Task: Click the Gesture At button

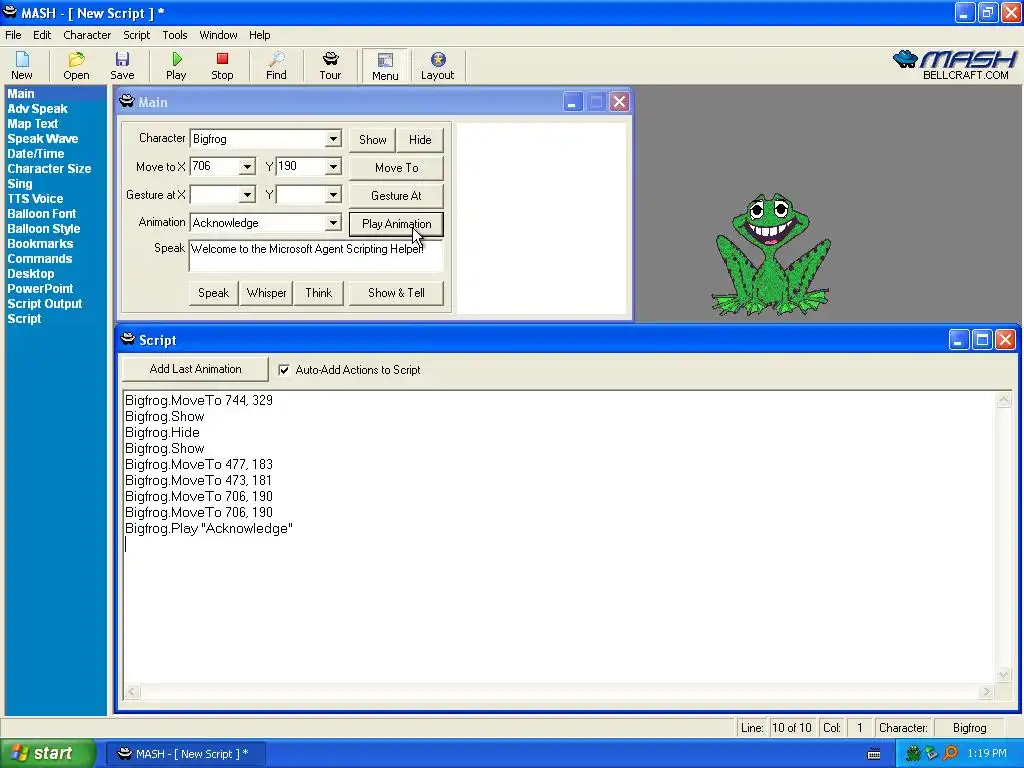Action: tap(396, 196)
